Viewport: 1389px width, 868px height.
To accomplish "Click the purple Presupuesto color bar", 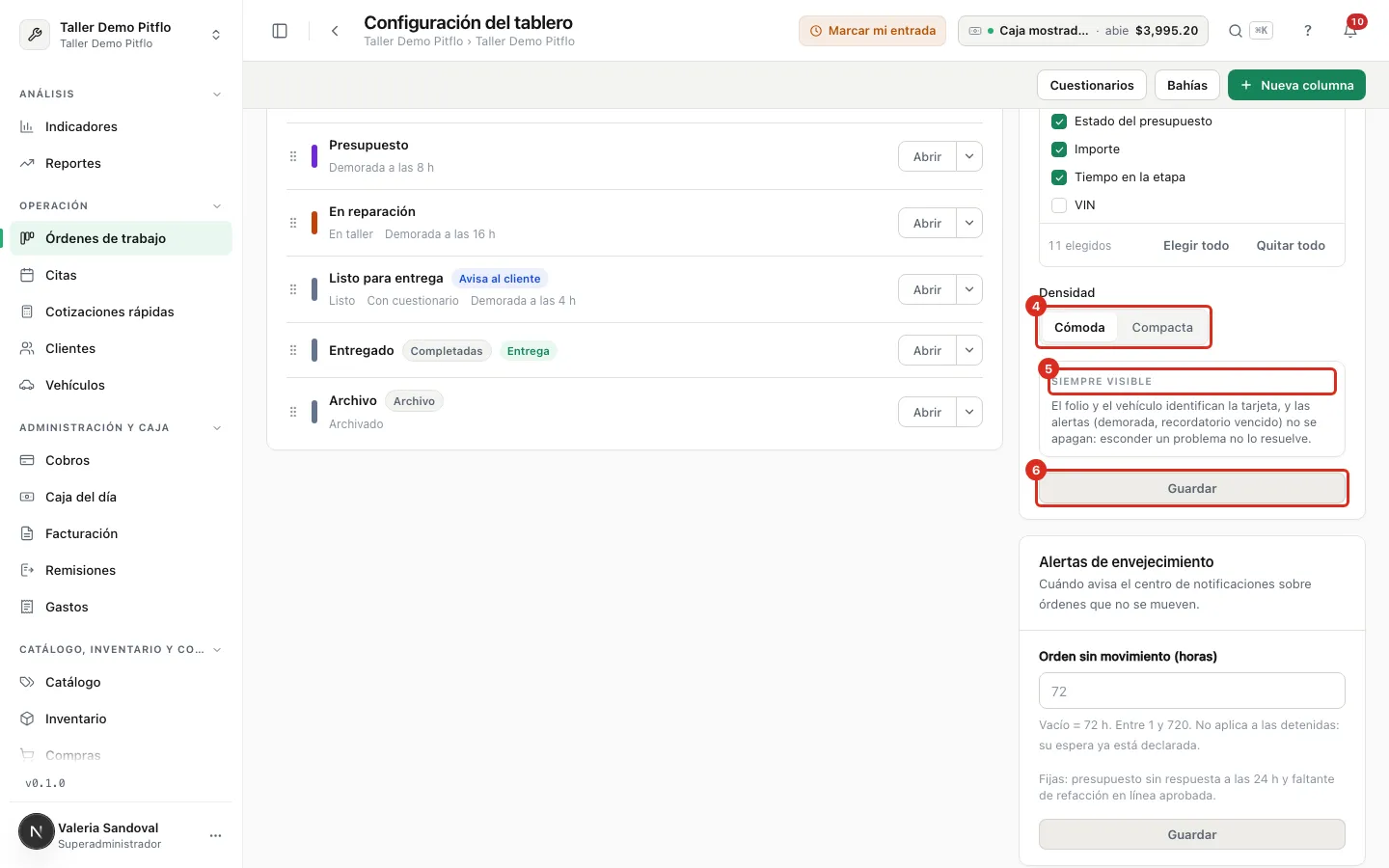I will click(x=314, y=156).
